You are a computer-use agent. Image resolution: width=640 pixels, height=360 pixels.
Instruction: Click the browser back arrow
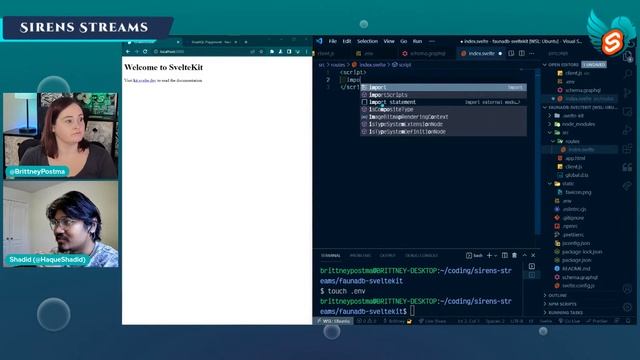tap(128, 52)
